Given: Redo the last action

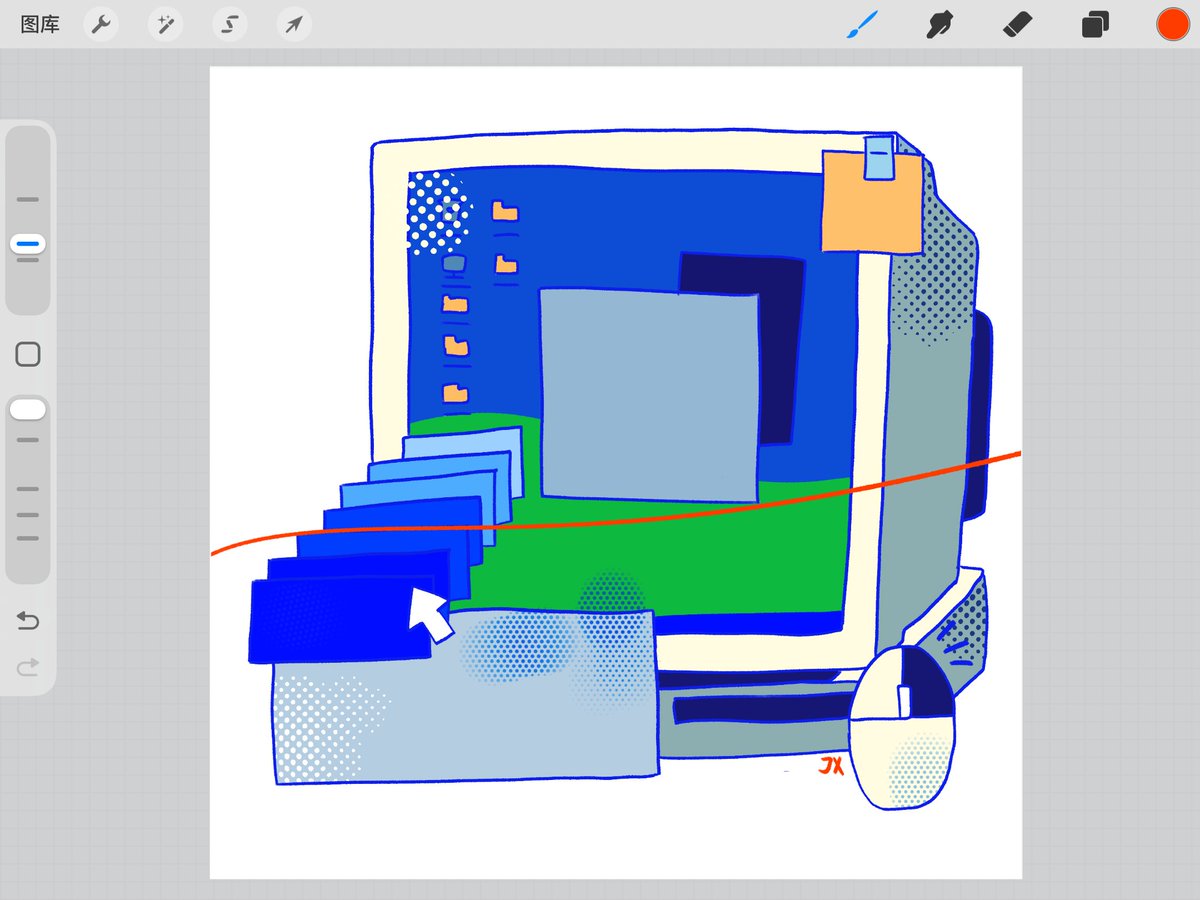Looking at the screenshot, I should click(28, 668).
